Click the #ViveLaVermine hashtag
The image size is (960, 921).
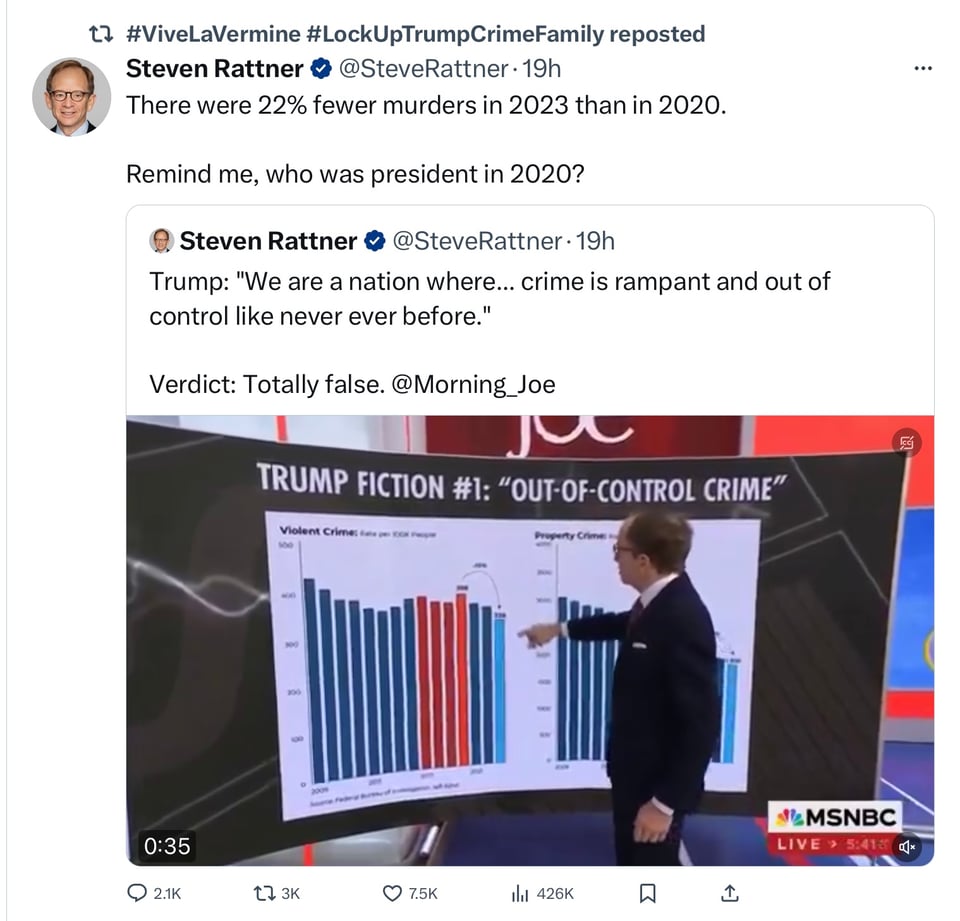pos(214,35)
